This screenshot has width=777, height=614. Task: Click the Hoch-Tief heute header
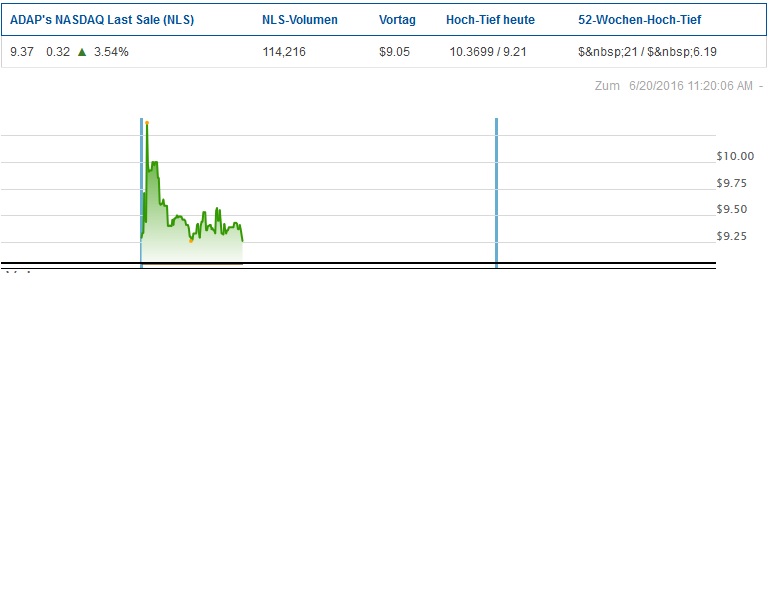coord(490,20)
